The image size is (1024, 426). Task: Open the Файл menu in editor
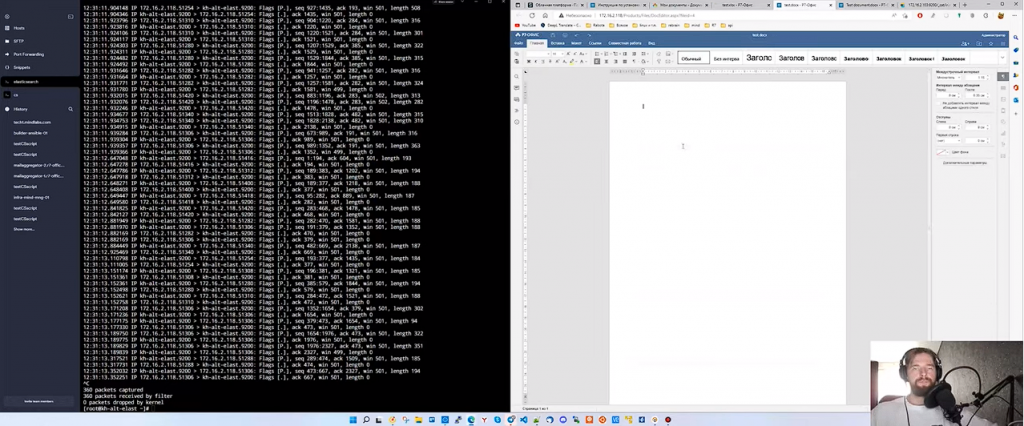click(519, 43)
